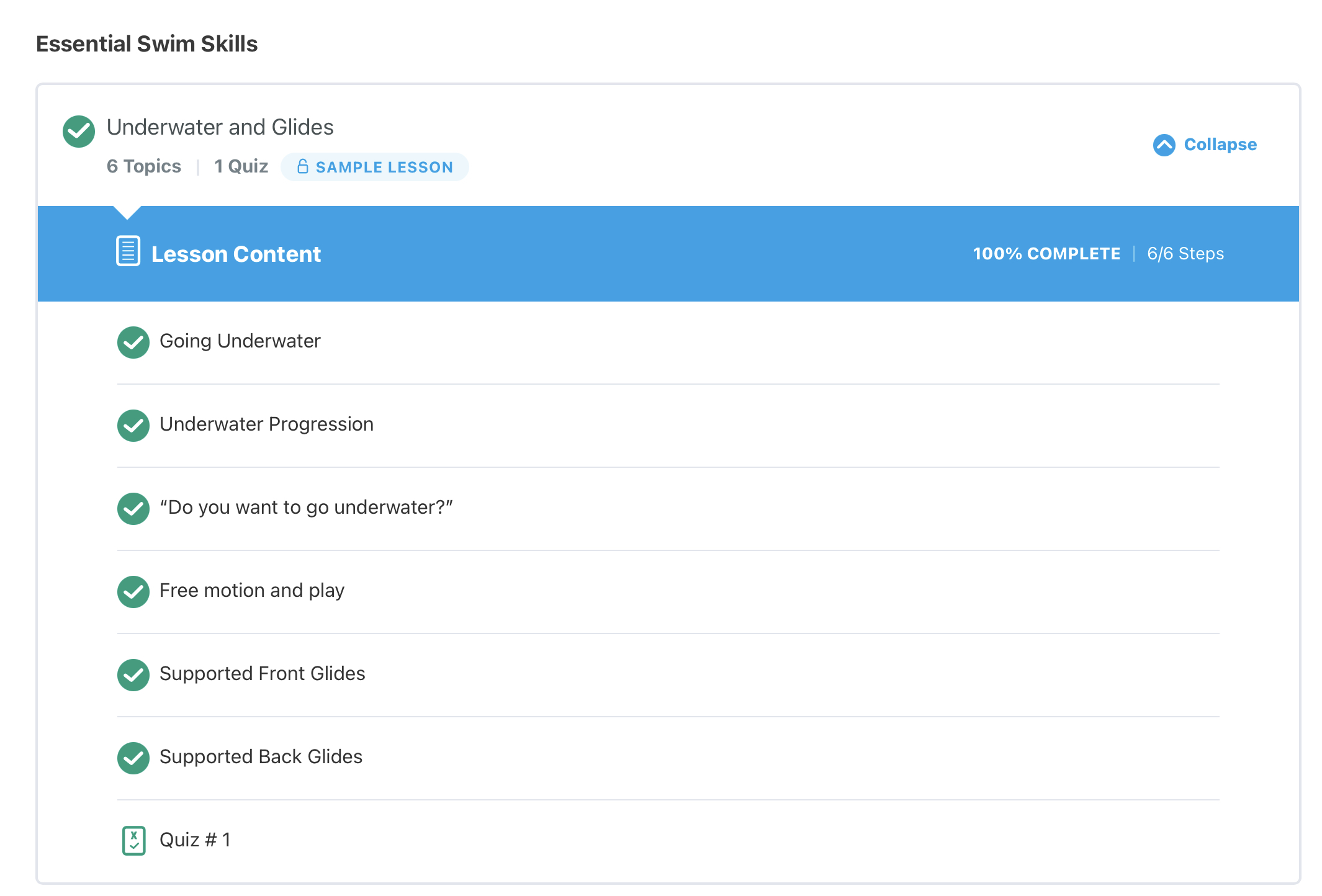Image resolution: width=1322 pixels, height=896 pixels.
Task: Open the Going Underwater topic
Action: point(240,341)
